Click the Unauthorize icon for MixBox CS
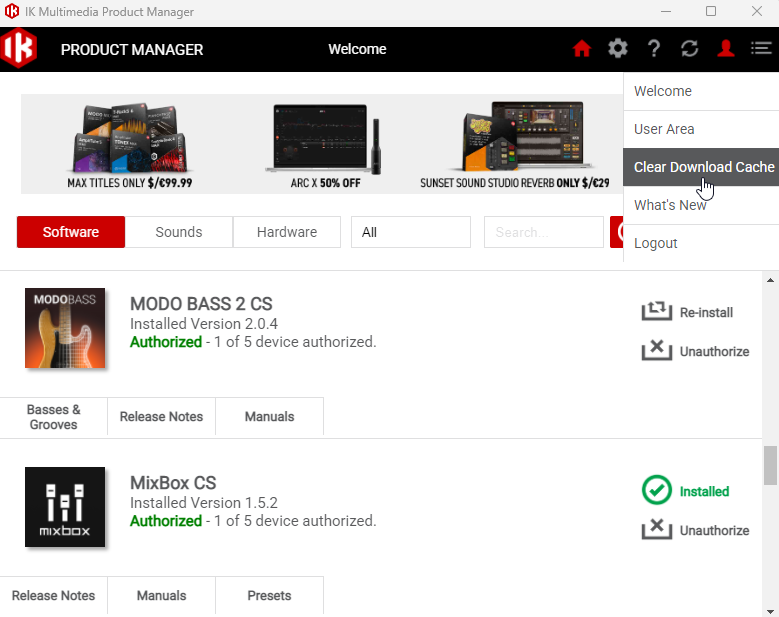Viewport: 779px width, 617px height. (657, 529)
